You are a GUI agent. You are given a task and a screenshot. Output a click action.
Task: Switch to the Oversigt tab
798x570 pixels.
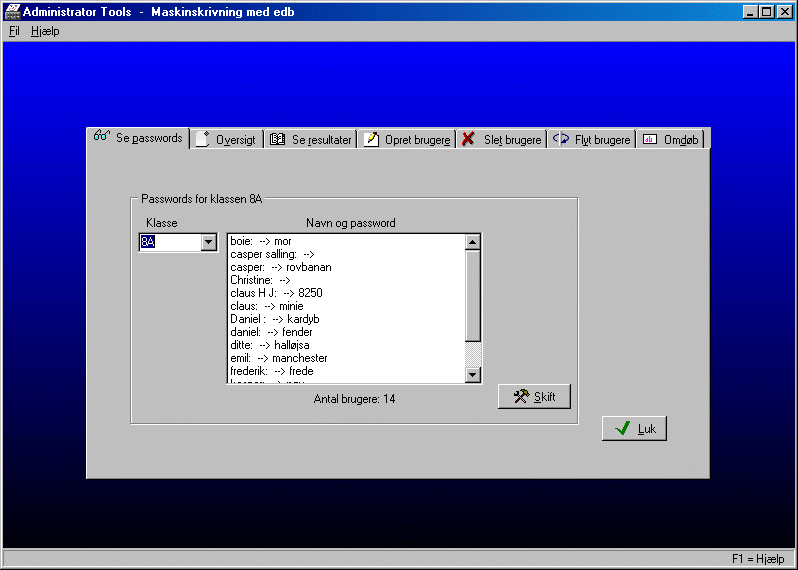click(227, 139)
